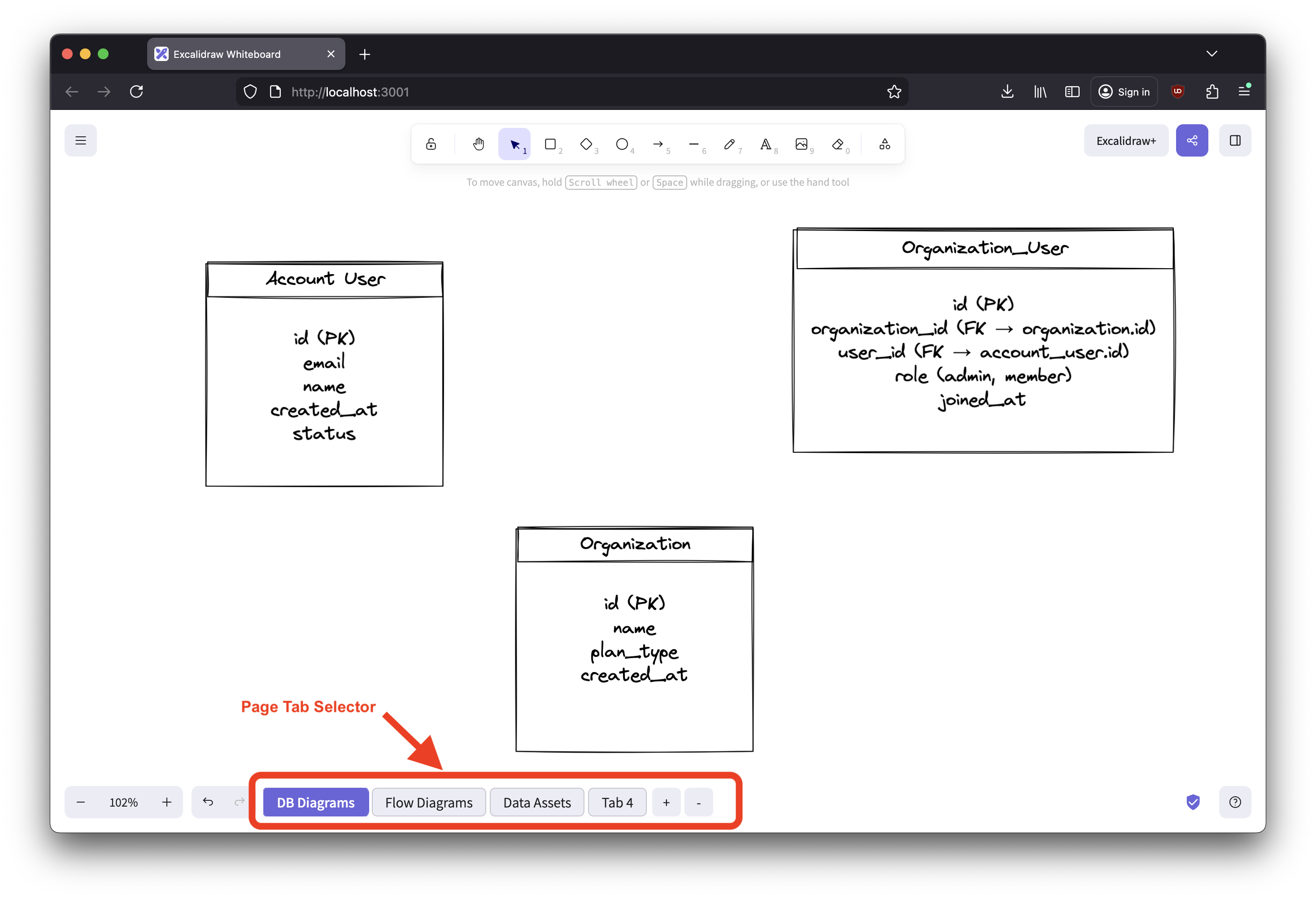Select the Line tool
Screen dimensions: 1316x899
point(694,144)
